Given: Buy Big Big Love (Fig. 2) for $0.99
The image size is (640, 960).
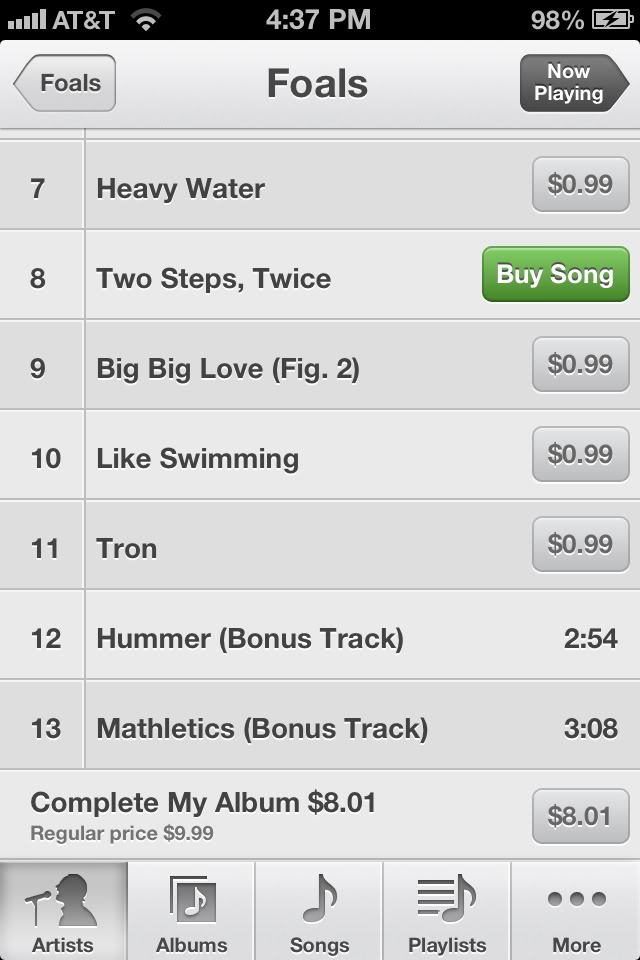Looking at the screenshot, I should (581, 364).
